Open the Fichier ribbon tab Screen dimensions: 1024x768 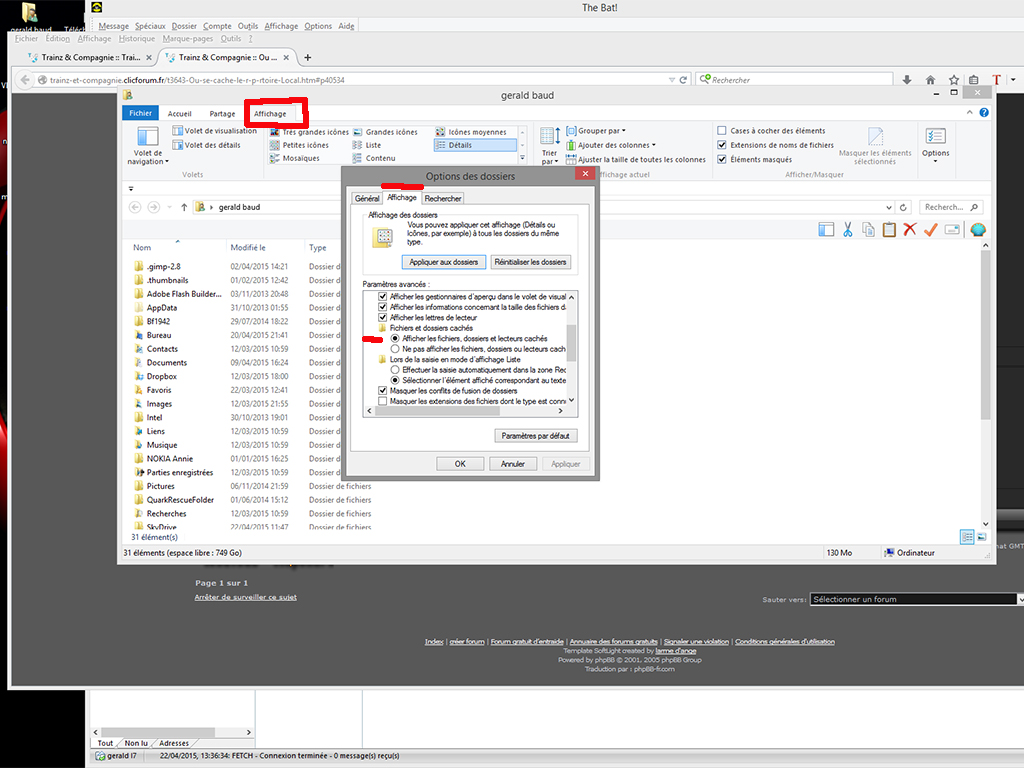(x=140, y=113)
